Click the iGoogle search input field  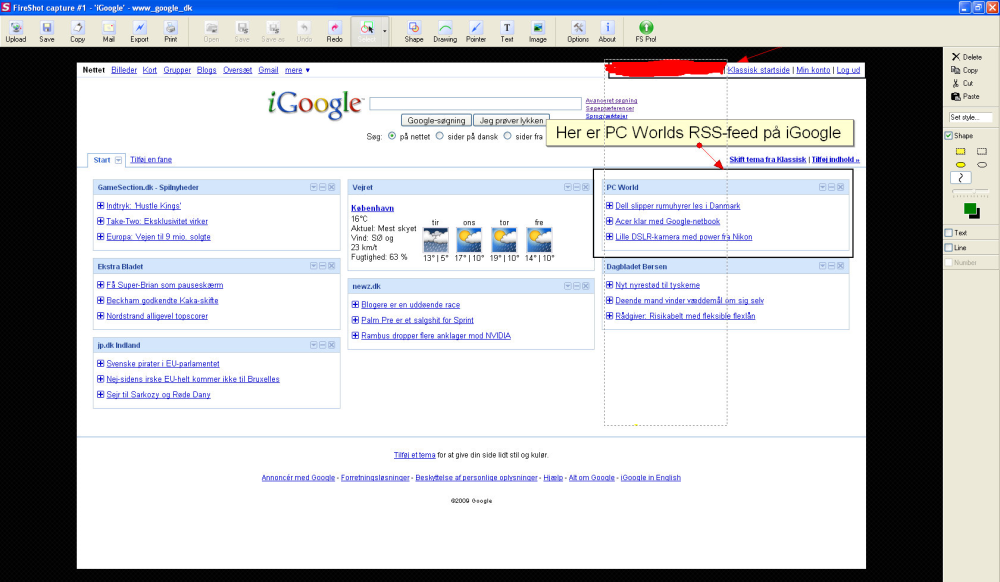tap(475, 103)
